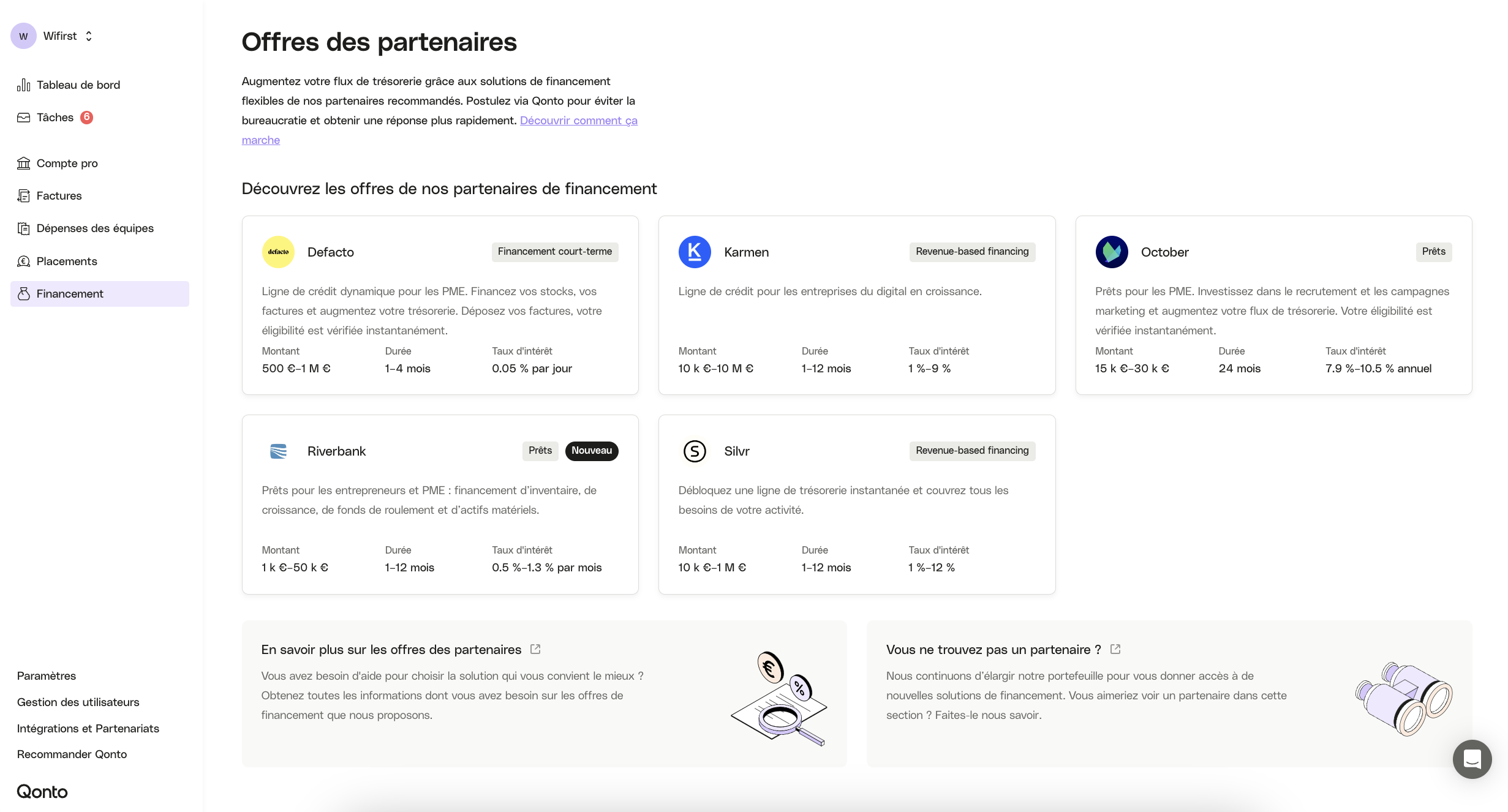Click the Tâches inbox icon
Viewport: 1508px width, 812px height.
coord(23,118)
